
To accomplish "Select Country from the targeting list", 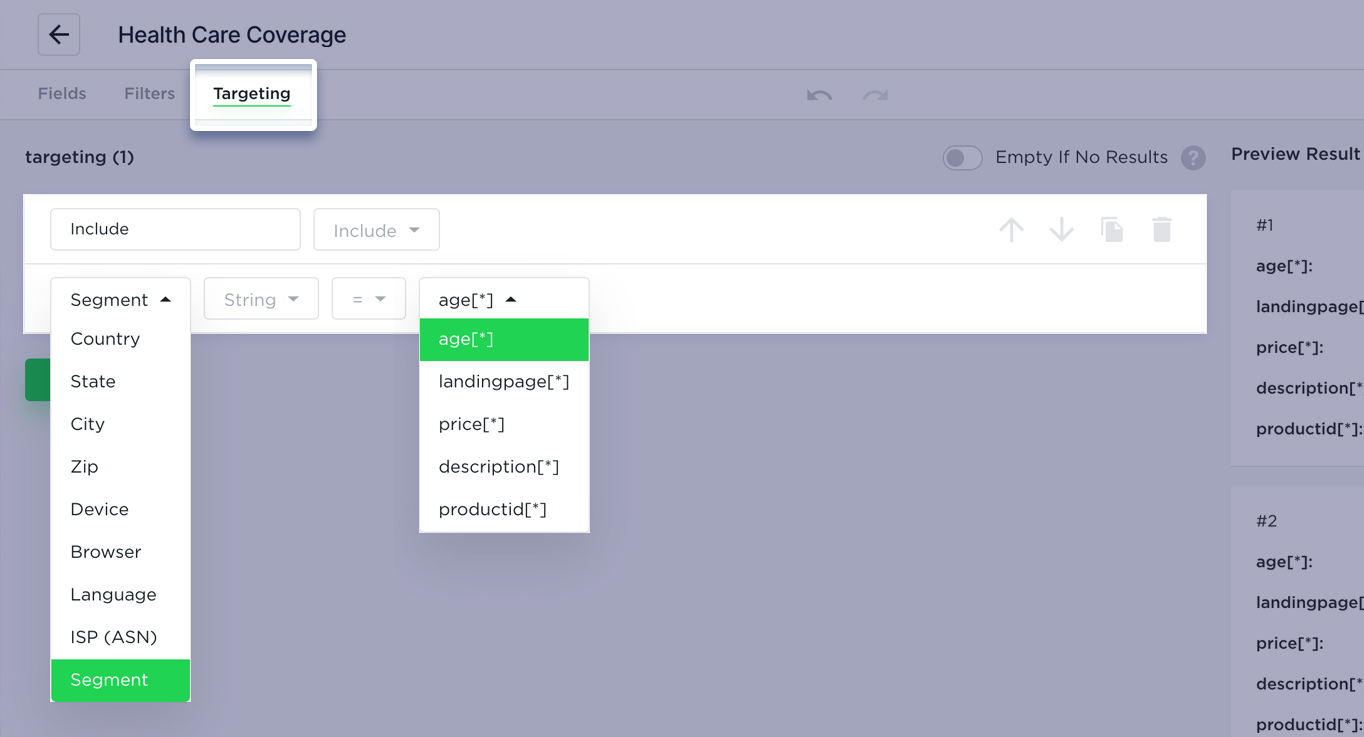I will click(x=105, y=339).
